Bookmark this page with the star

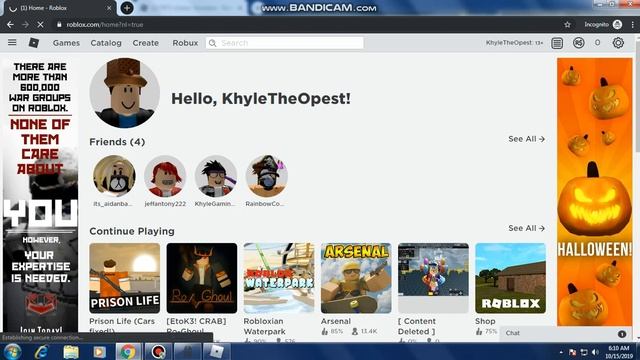click(x=567, y=24)
